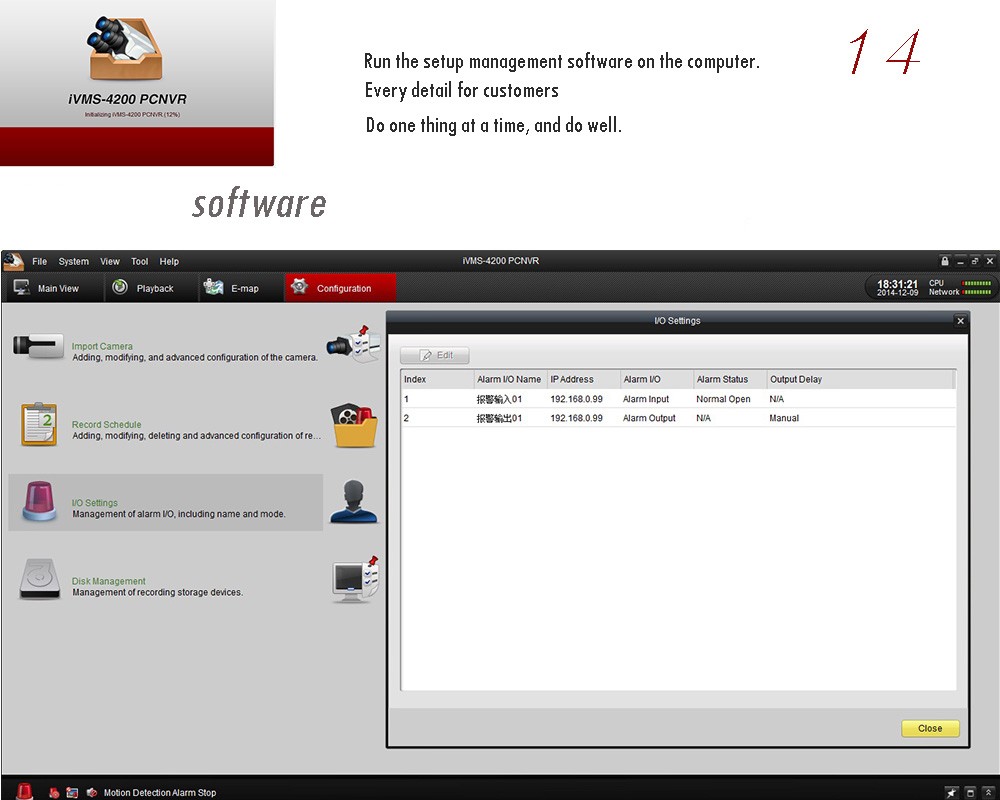Open the film reel folder icon
This screenshot has width=1000, height=800.
tap(354, 425)
